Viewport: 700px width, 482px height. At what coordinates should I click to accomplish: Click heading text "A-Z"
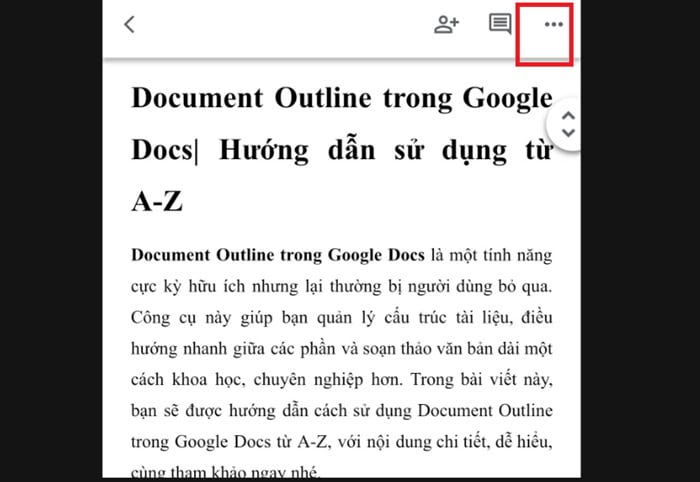click(x=157, y=202)
